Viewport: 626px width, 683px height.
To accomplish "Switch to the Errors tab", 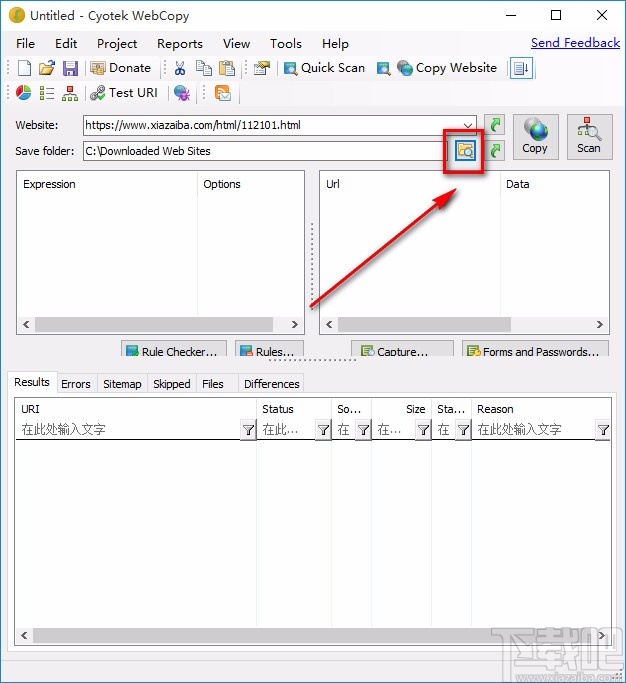I will tap(76, 384).
